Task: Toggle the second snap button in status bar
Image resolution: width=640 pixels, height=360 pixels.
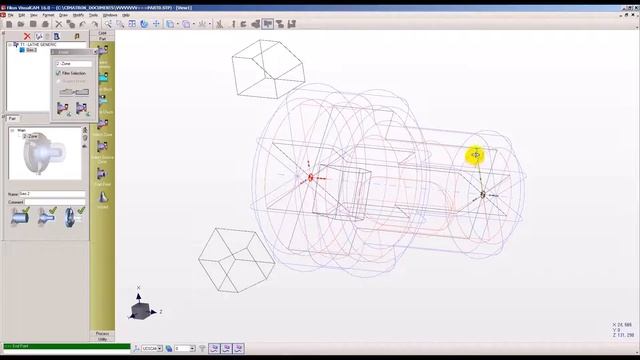Action: tap(227, 349)
